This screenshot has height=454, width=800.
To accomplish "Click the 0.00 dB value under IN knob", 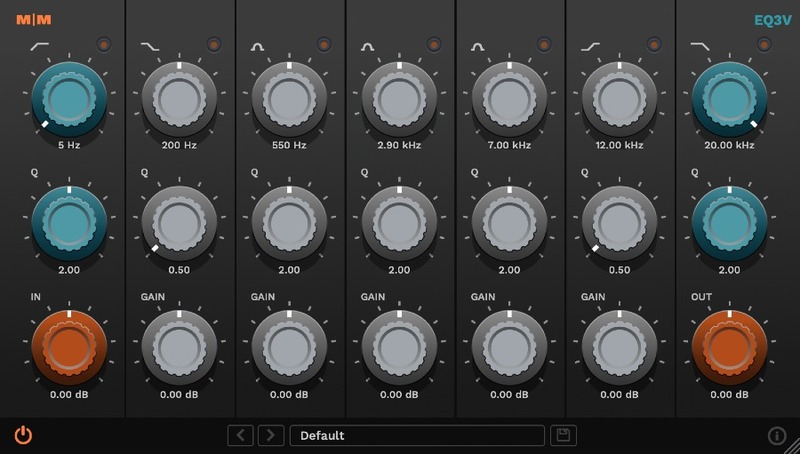I will coord(69,395).
